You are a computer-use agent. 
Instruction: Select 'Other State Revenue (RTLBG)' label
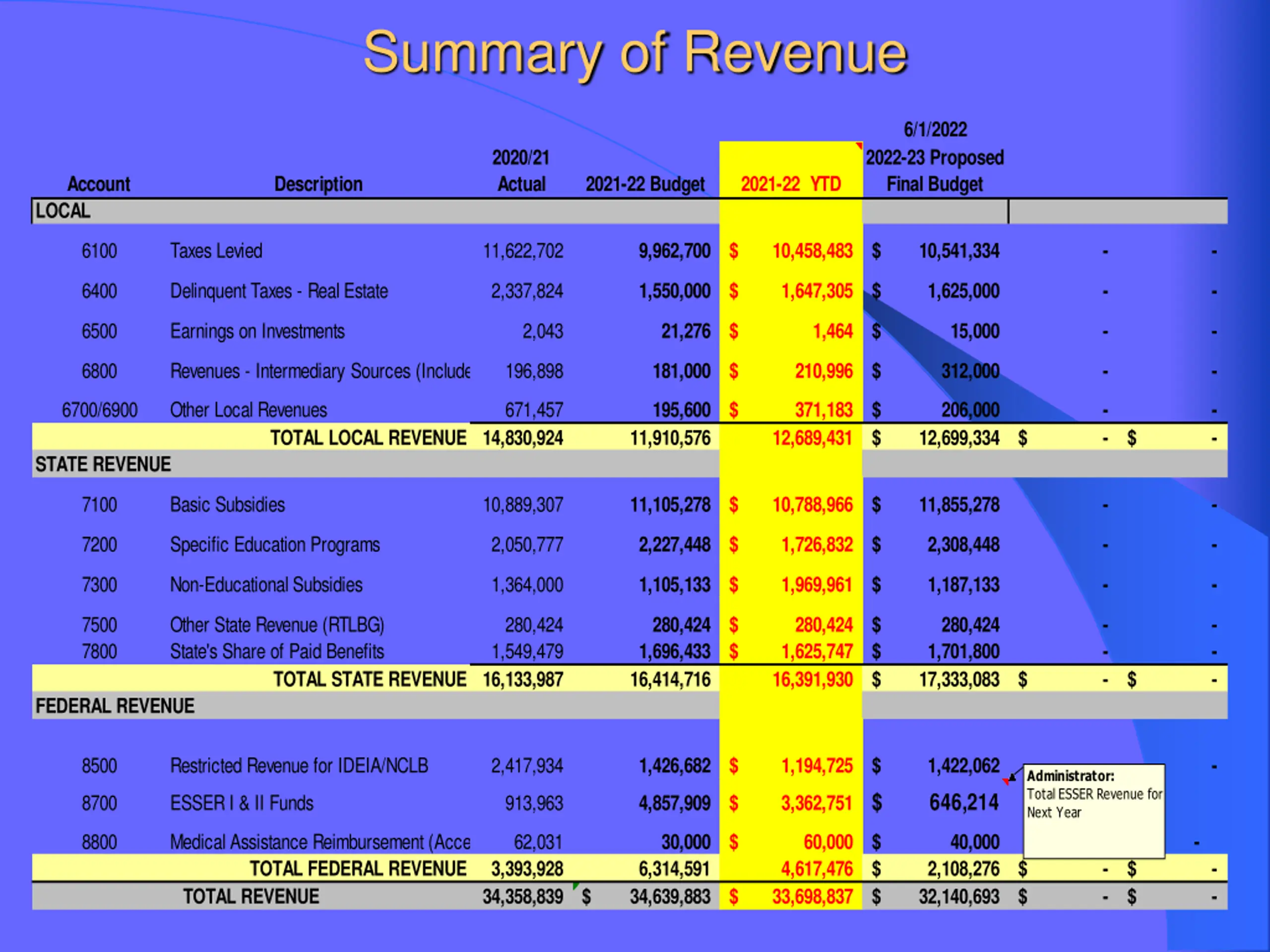pyautogui.click(x=277, y=625)
